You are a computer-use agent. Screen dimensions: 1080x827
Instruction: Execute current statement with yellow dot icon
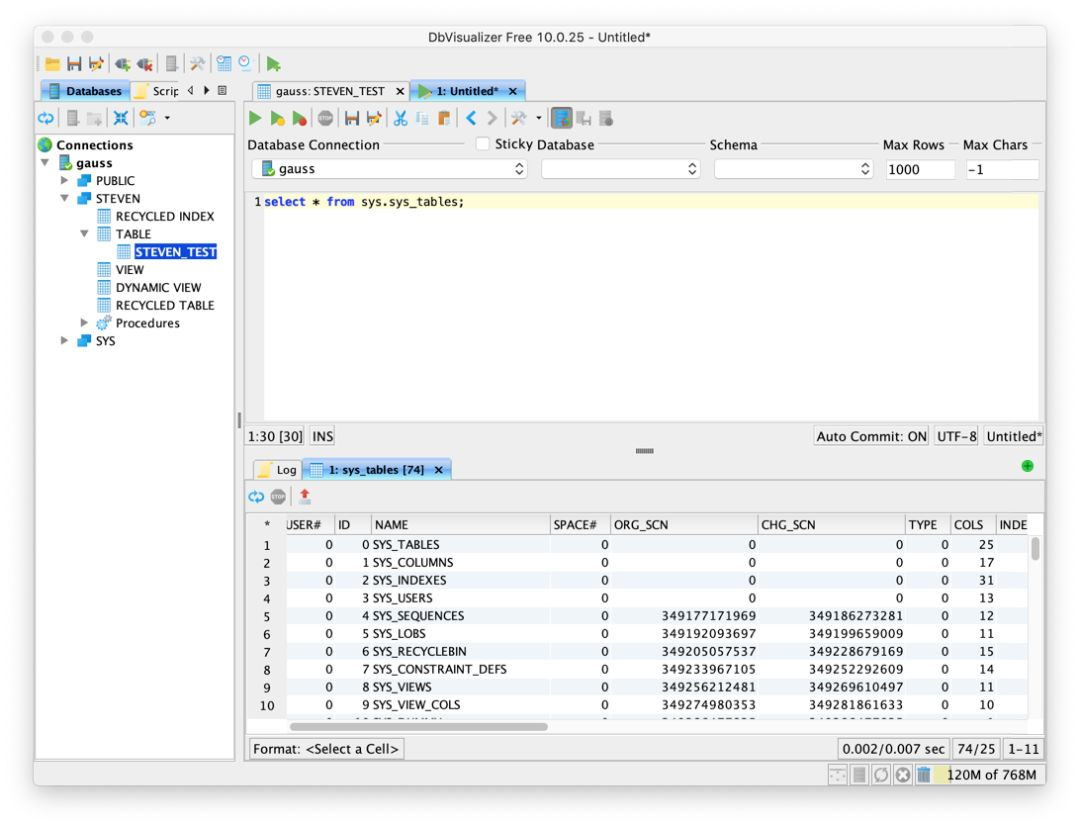278,118
